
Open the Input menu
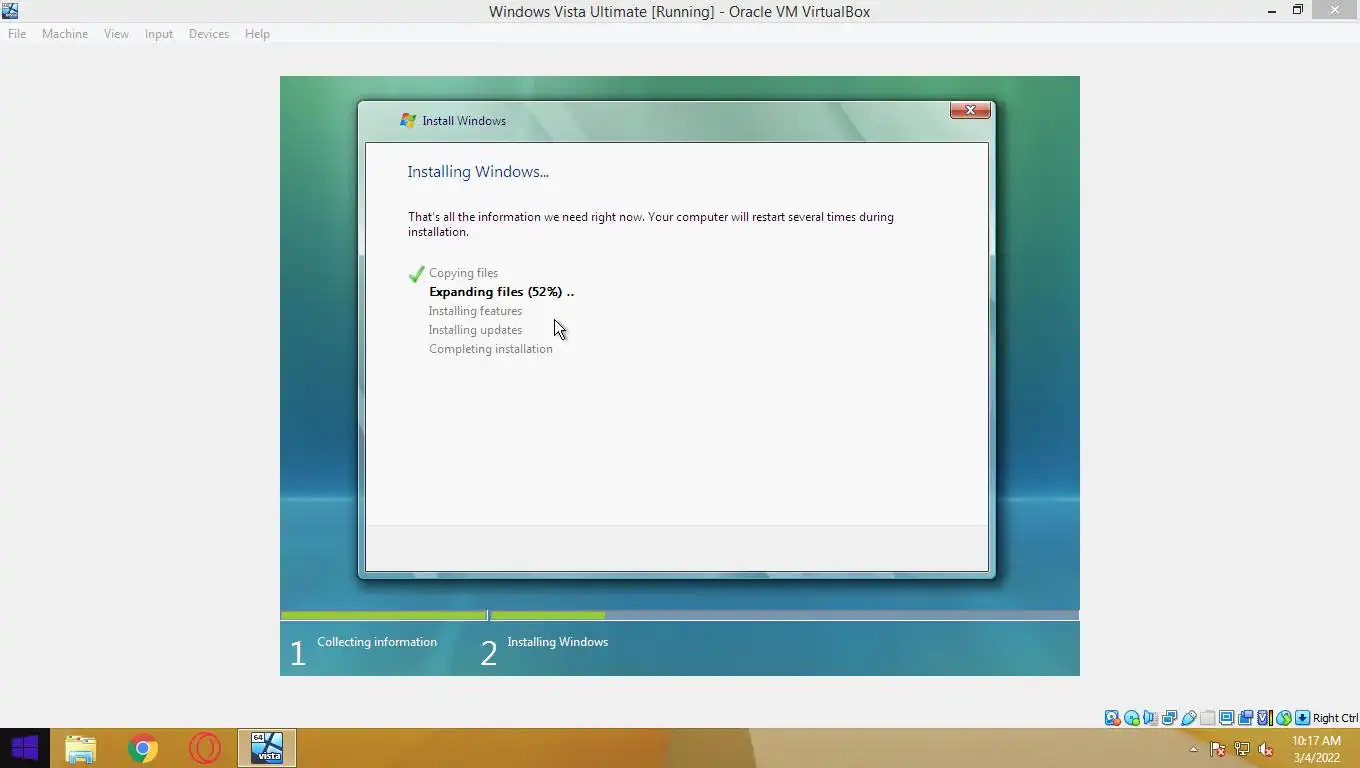tap(158, 34)
